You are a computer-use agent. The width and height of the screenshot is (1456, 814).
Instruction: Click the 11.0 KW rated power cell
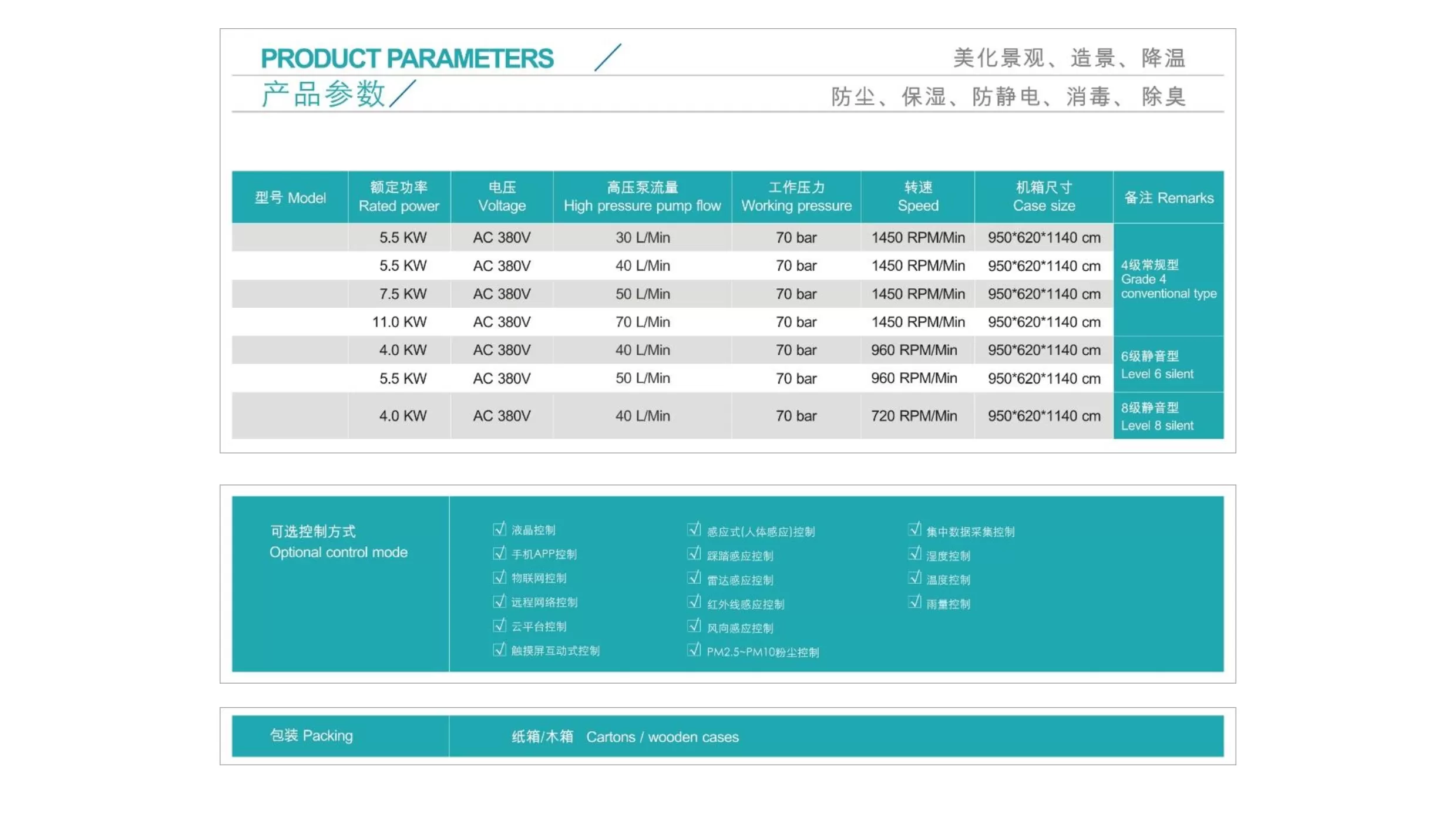[399, 322]
